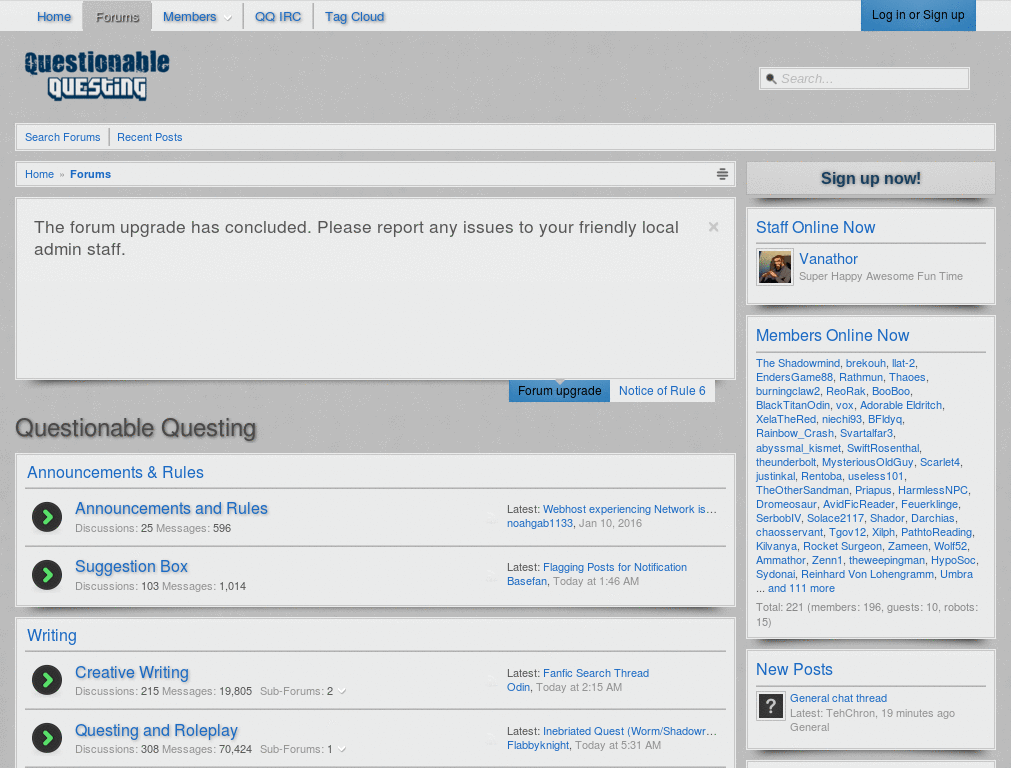
Task: Open BlackTitanOdin's member profile
Action: point(793,406)
